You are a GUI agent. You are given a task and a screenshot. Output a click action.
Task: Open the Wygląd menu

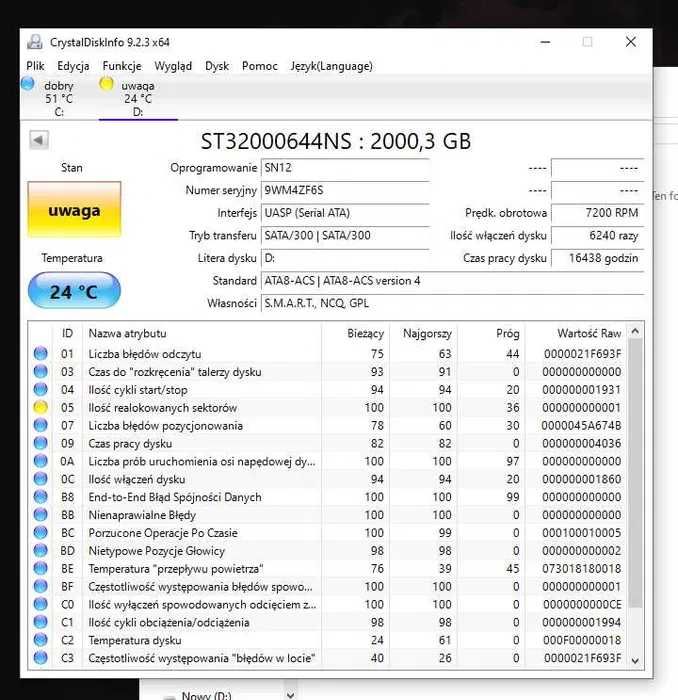(x=173, y=66)
